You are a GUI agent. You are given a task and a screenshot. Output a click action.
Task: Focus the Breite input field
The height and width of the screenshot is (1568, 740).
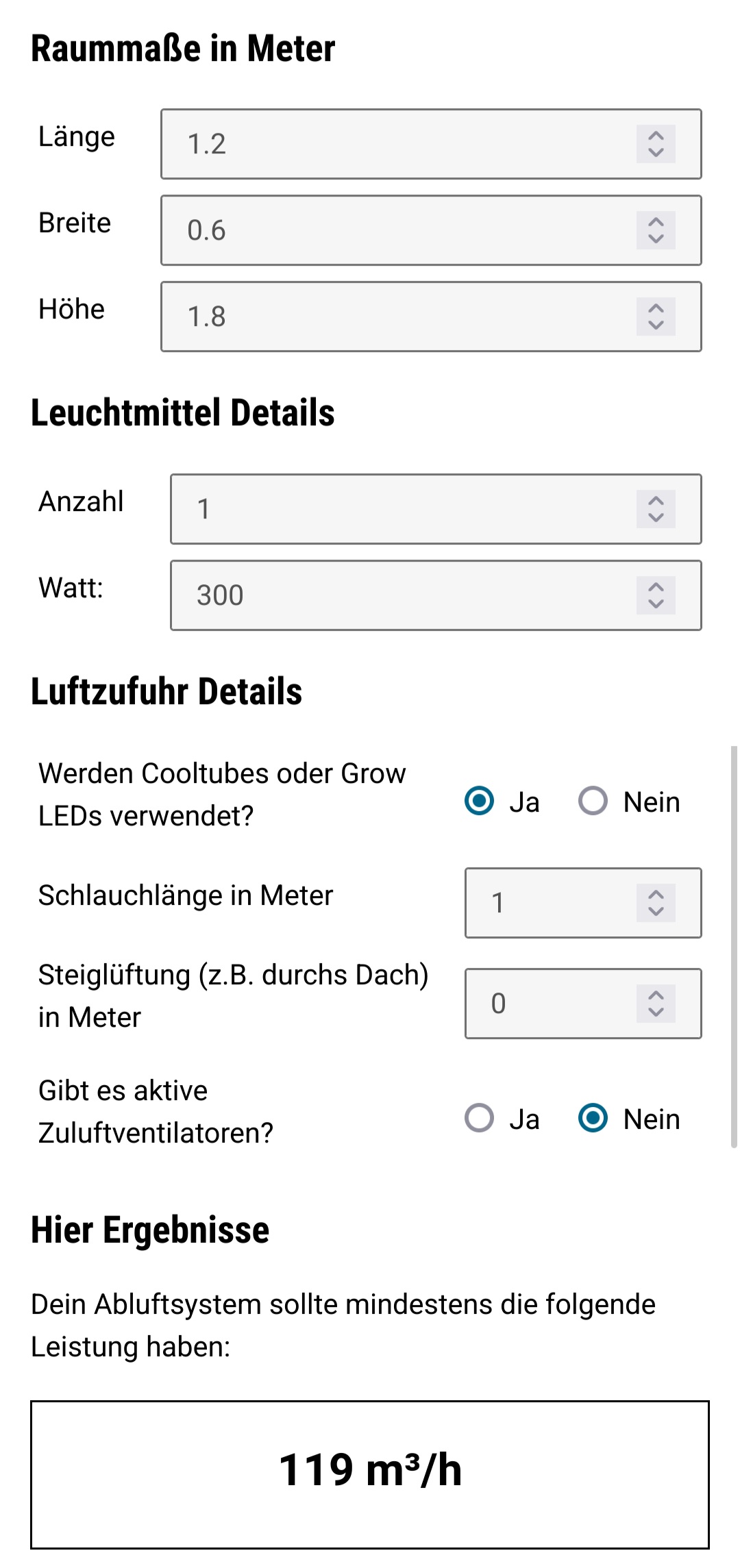click(x=397, y=230)
